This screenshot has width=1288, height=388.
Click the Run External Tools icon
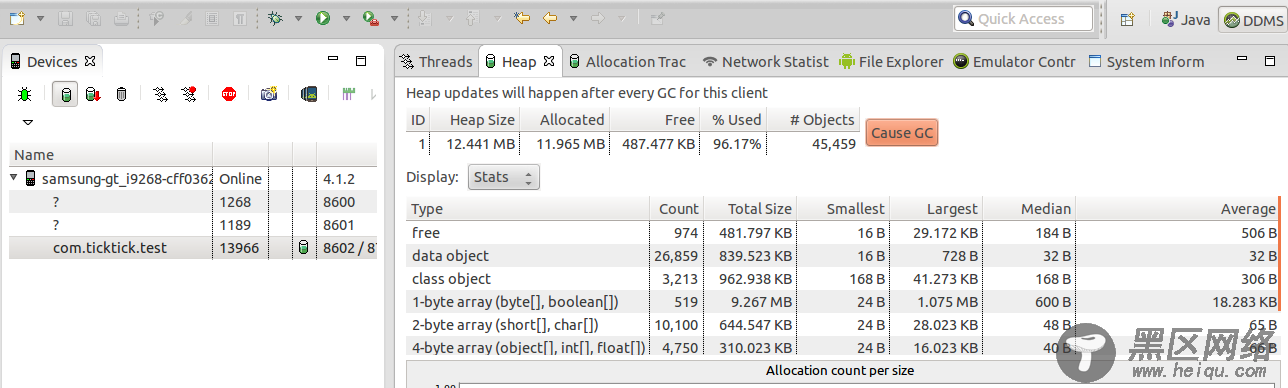tap(370, 18)
